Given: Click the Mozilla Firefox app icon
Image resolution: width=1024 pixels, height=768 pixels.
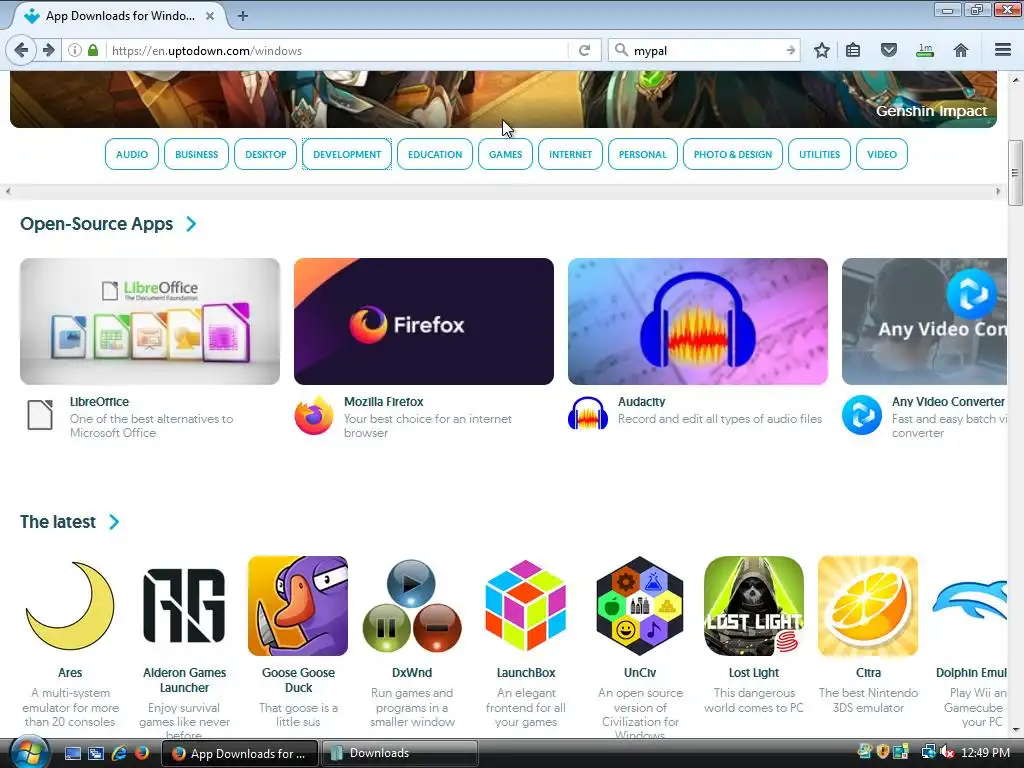Looking at the screenshot, I should tap(313, 415).
